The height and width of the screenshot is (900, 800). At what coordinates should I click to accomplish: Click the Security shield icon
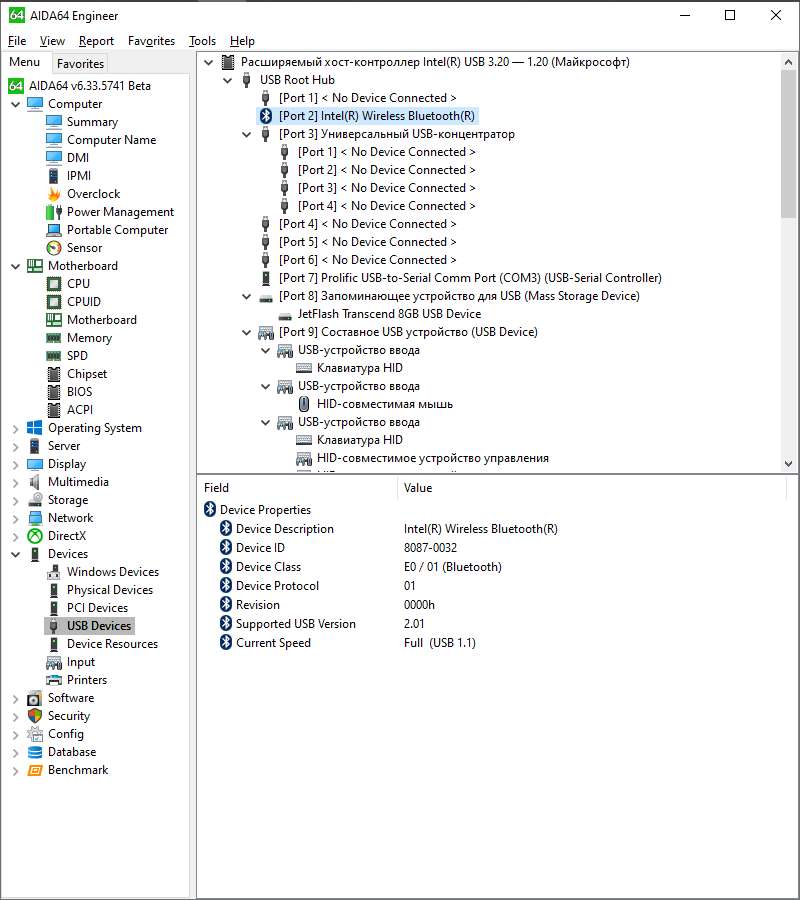[35, 716]
